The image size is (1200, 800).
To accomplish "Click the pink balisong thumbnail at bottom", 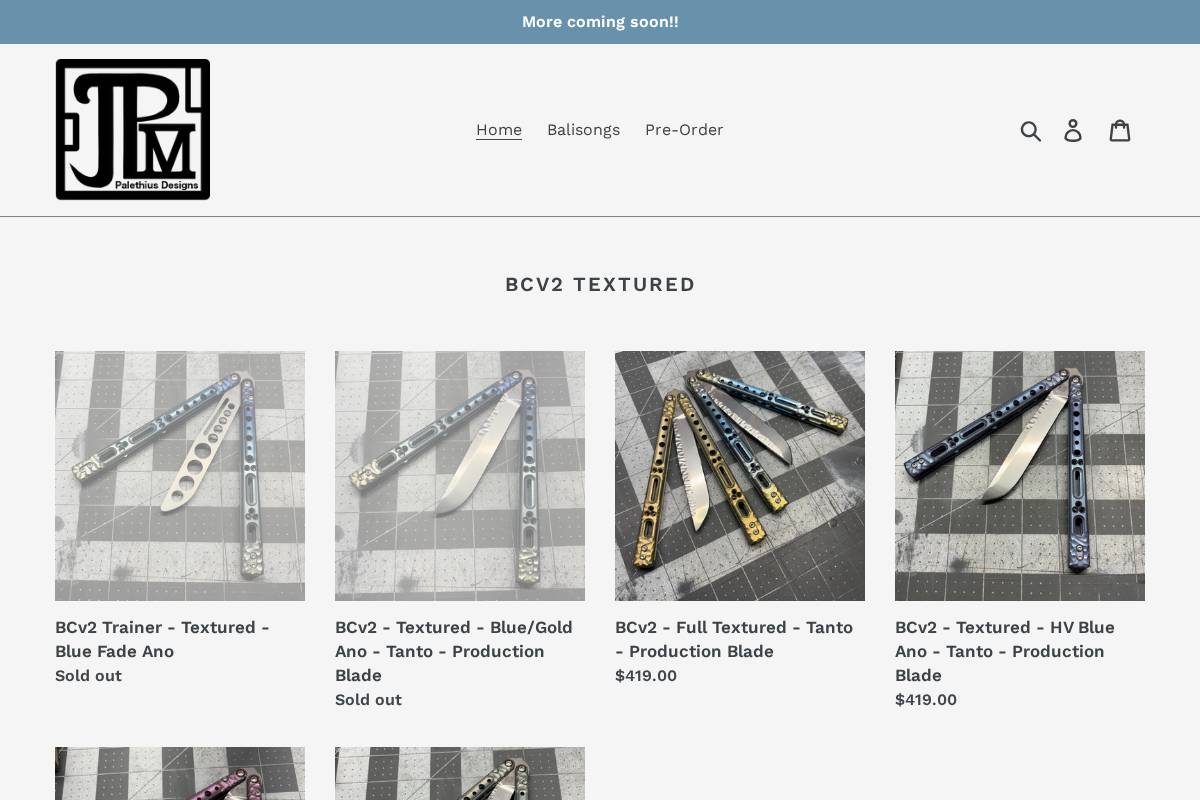I will pyautogui.click(x=180, y=775).
